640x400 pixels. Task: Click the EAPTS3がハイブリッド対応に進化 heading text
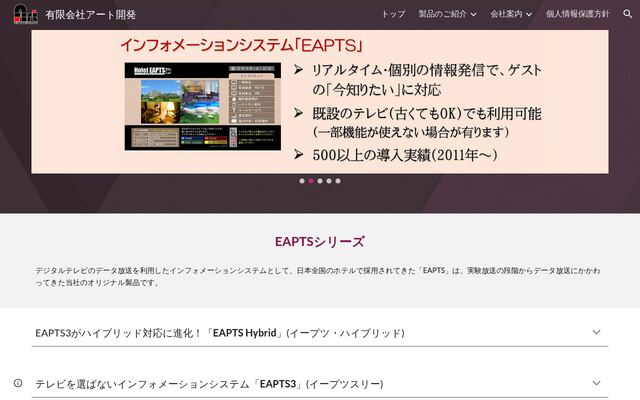(220, 333)
